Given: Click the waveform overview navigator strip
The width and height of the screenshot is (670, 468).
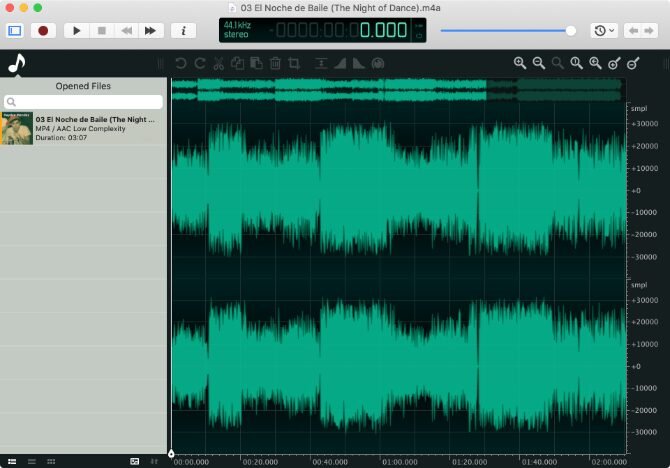Looking at the screenshot, I should [x=397, y=90].
